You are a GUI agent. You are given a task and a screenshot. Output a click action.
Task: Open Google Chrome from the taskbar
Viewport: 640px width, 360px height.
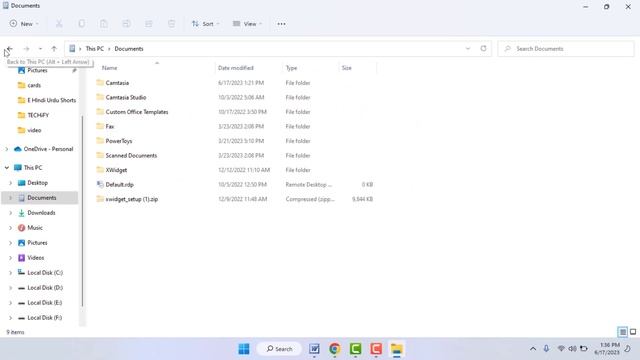335,349
